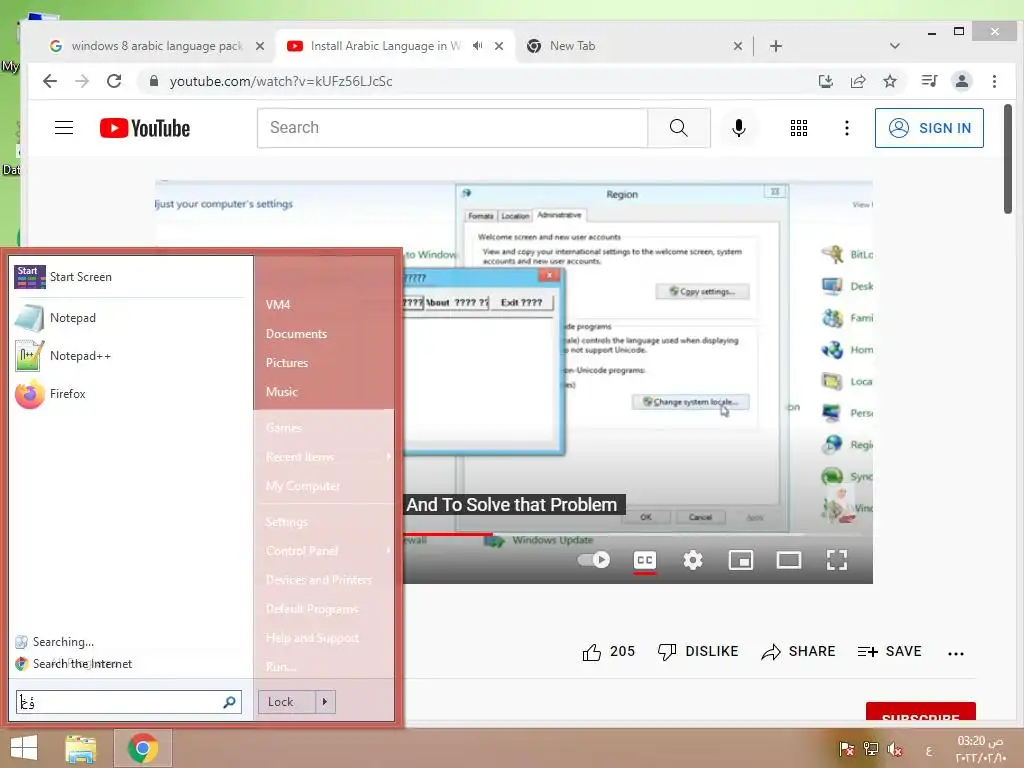Screen dimensions: 1024x768
Task: Toggle video autoplay switch
Action: point(594,560)
